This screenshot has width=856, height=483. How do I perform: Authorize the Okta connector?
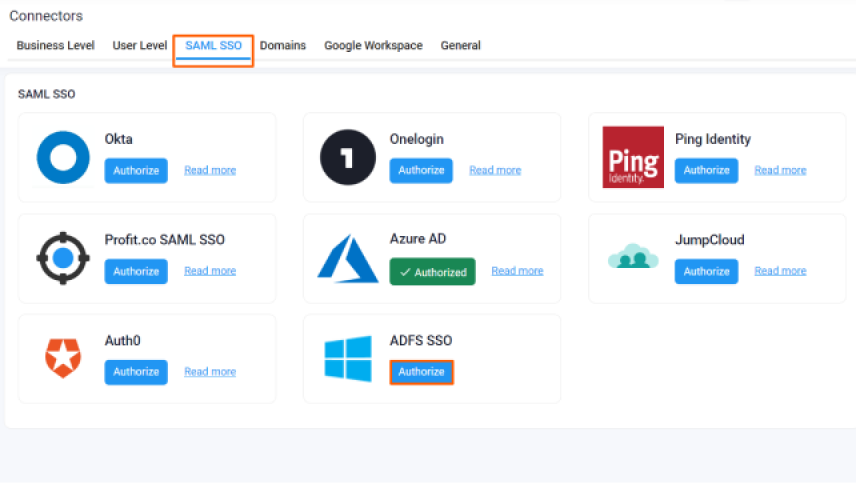click(x=136, y=170)
